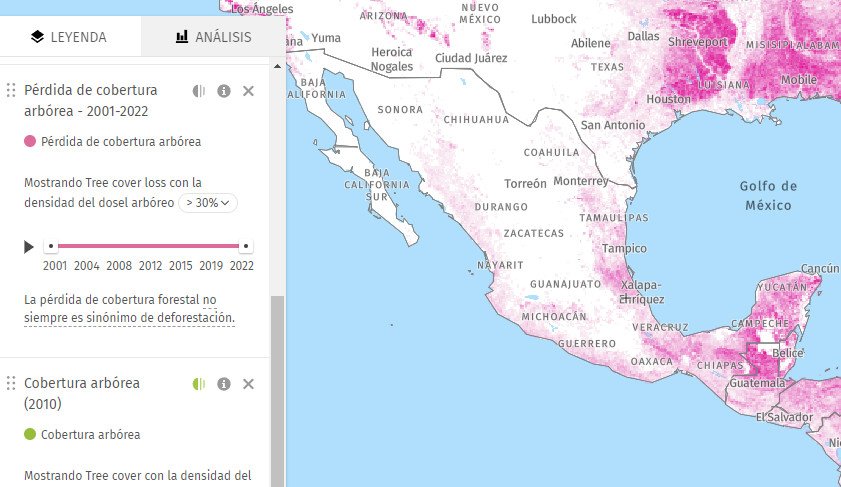Show info for Pérdida de cobertura arbórea layer
The image size is (841, 487).
(224, 91)
